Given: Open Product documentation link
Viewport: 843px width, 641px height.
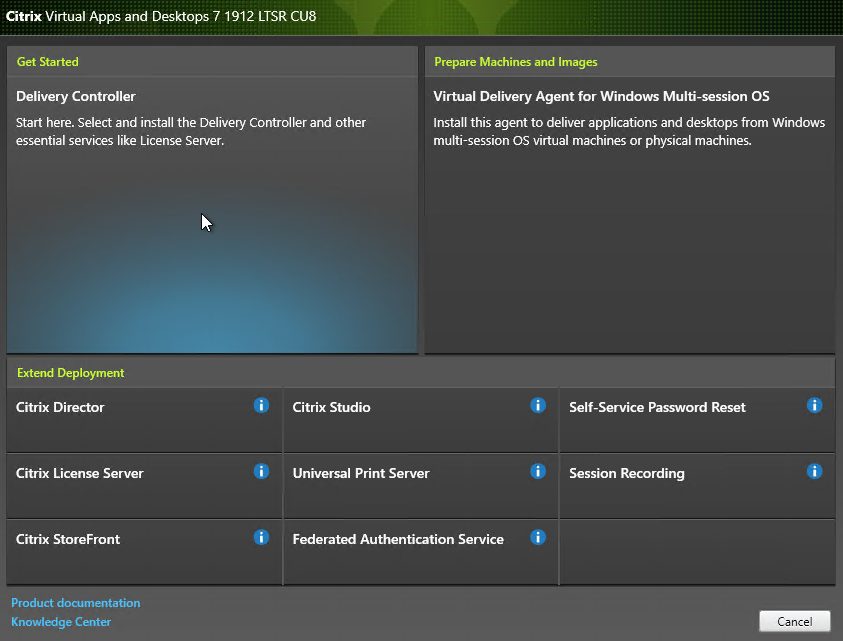Looking at the screenshot, I should coord(76,603).
